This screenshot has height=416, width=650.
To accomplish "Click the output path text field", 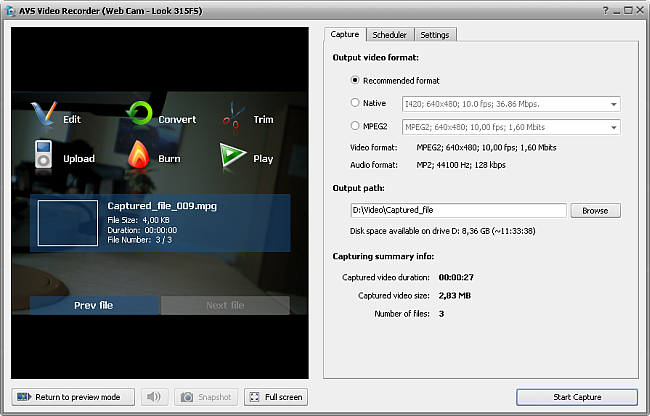I will tap(458, 210).
